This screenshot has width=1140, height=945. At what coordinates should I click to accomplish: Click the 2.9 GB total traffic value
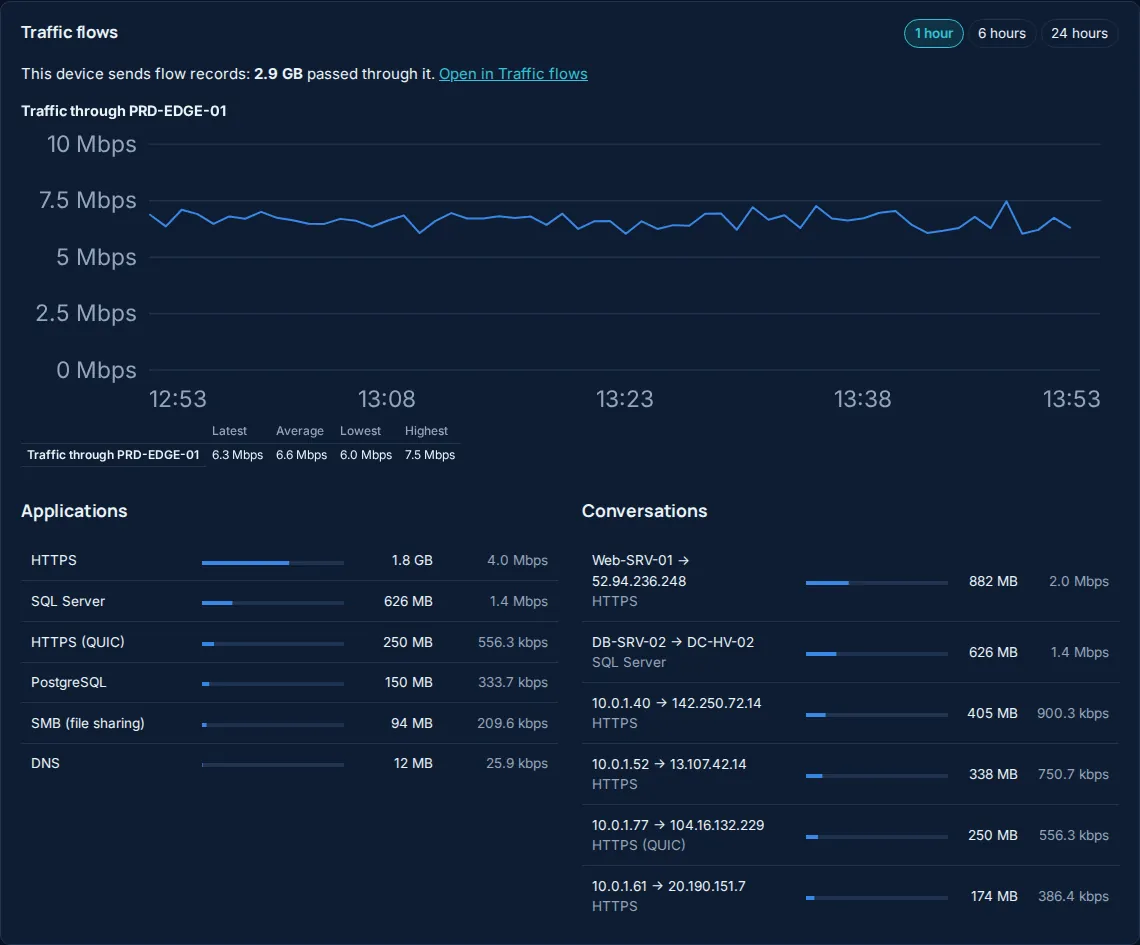coord(278,73)
